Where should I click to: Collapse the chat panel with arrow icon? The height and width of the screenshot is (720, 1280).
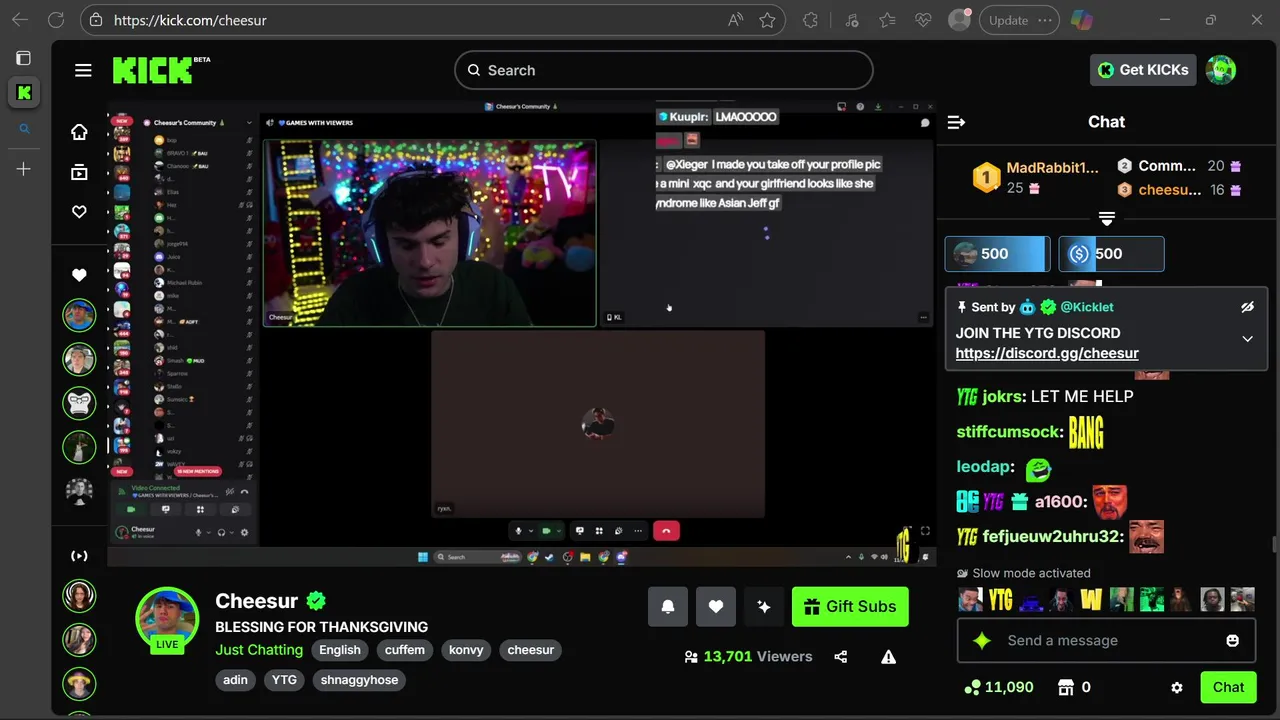coord(956,122)
